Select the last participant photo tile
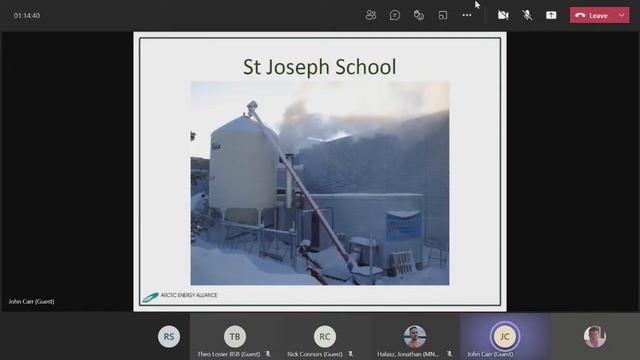 pyautogui.click(x=595, y=337)
